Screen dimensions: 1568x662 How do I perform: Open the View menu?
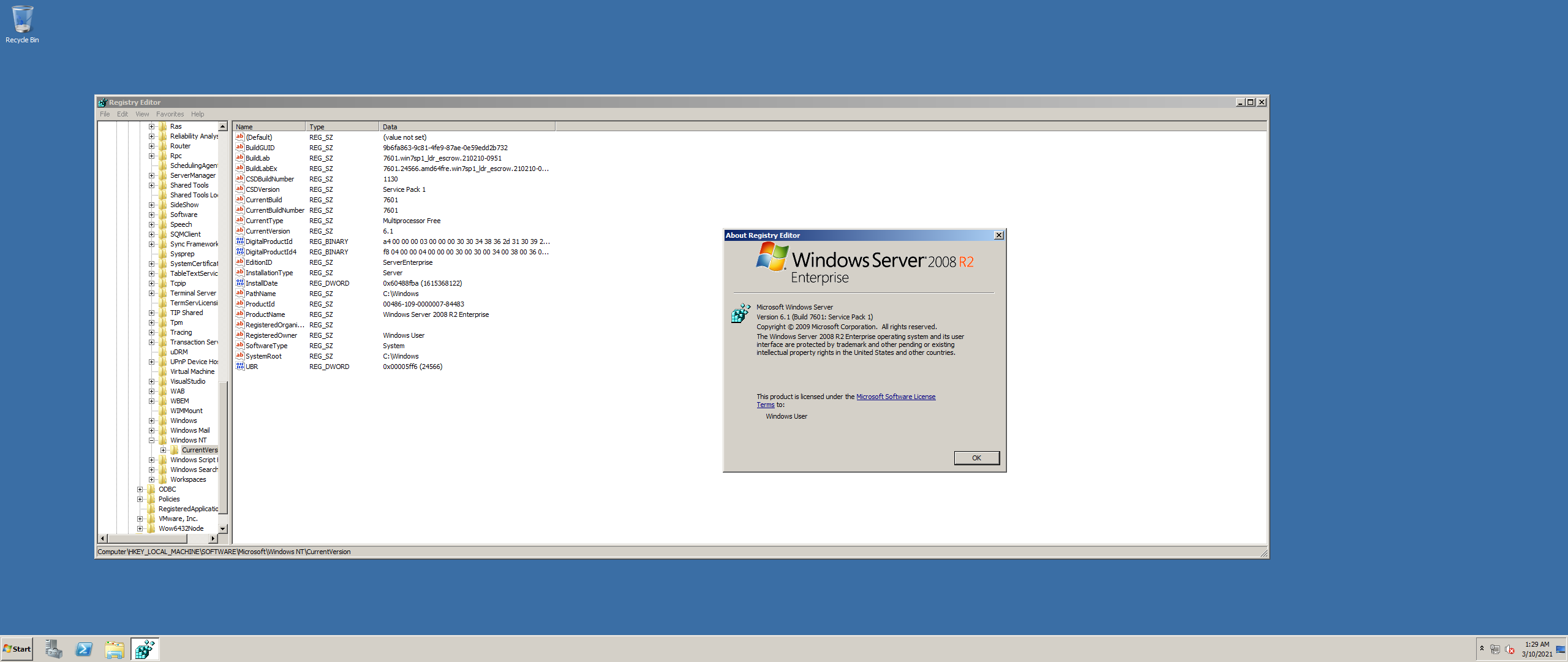(x=142, y=114)
